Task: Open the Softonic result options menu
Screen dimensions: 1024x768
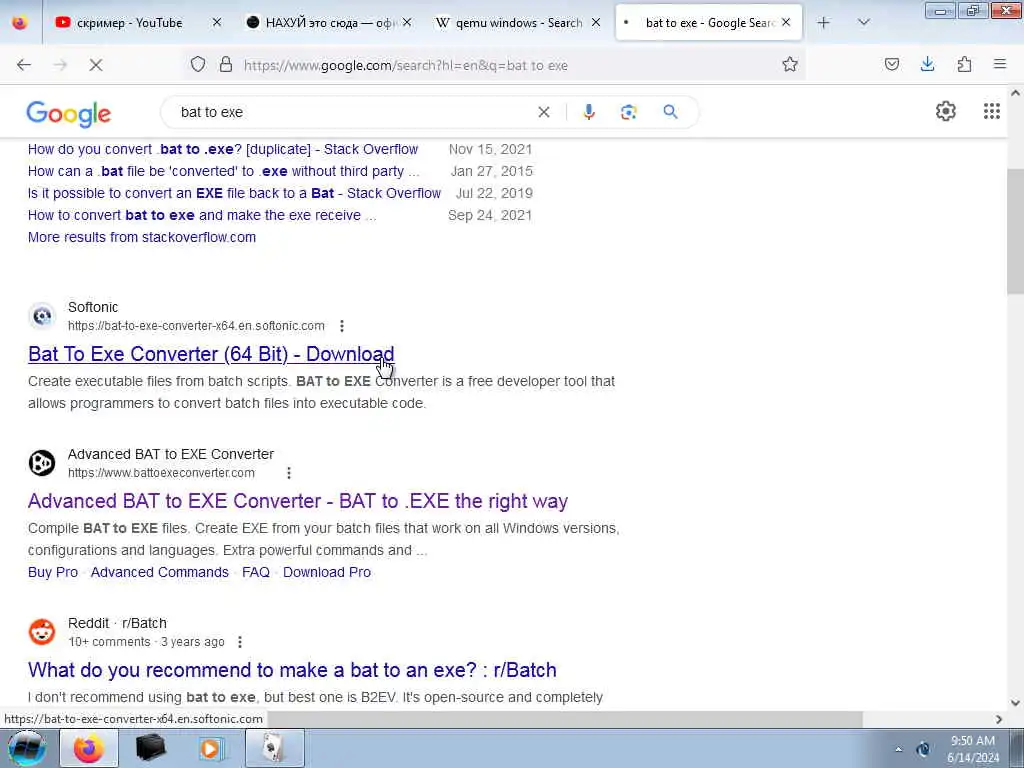Action: 342,326
